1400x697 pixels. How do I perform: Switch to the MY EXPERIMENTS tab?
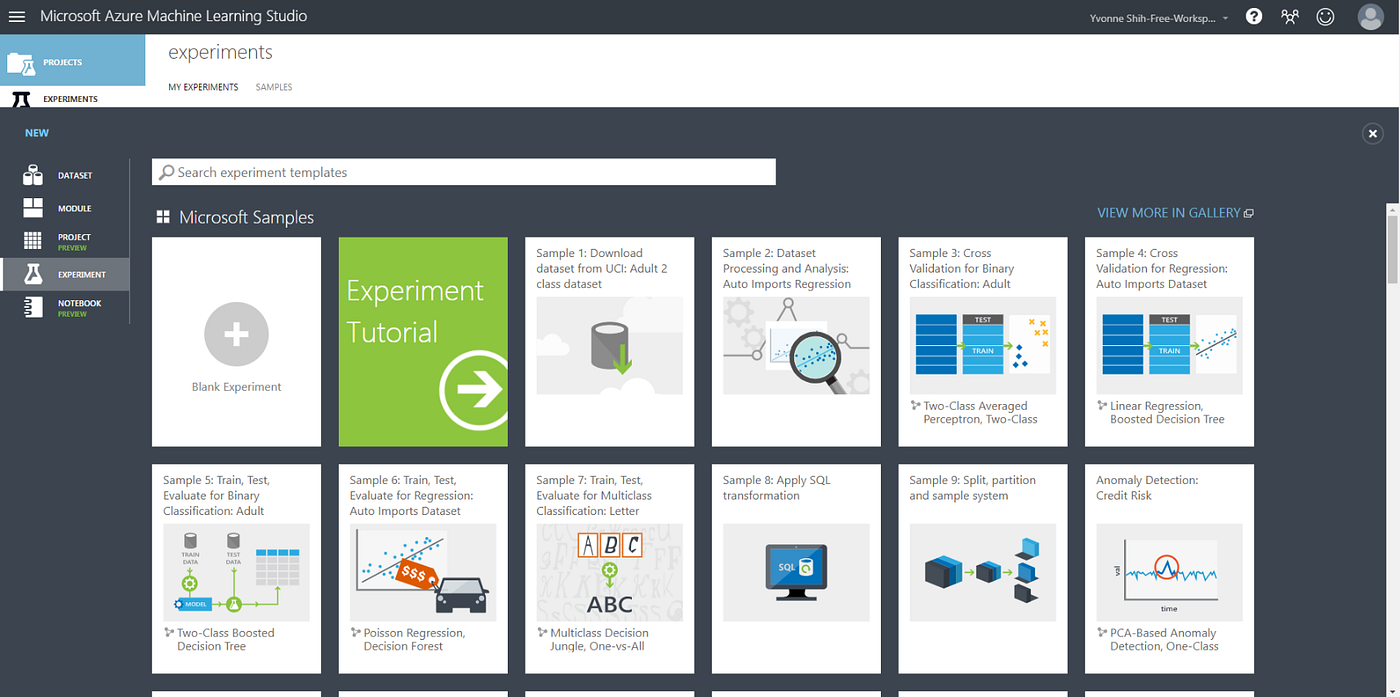(x=203, y=87)
